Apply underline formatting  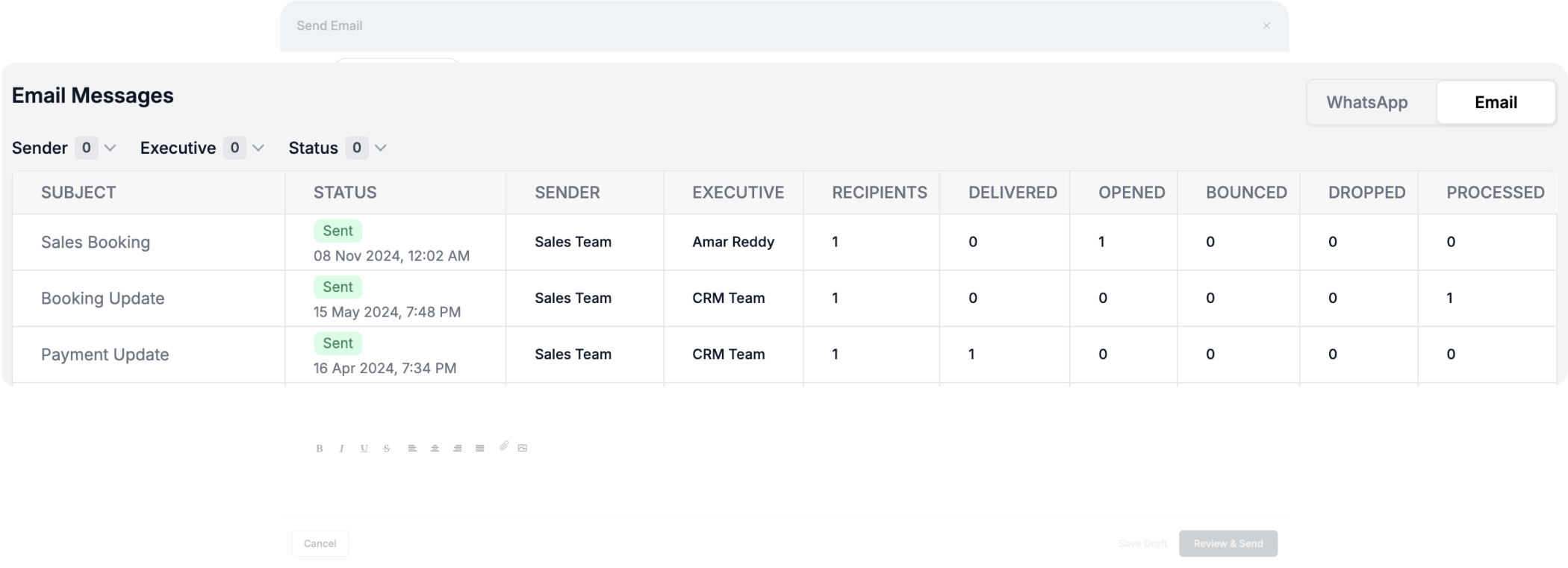click(364, 449)
